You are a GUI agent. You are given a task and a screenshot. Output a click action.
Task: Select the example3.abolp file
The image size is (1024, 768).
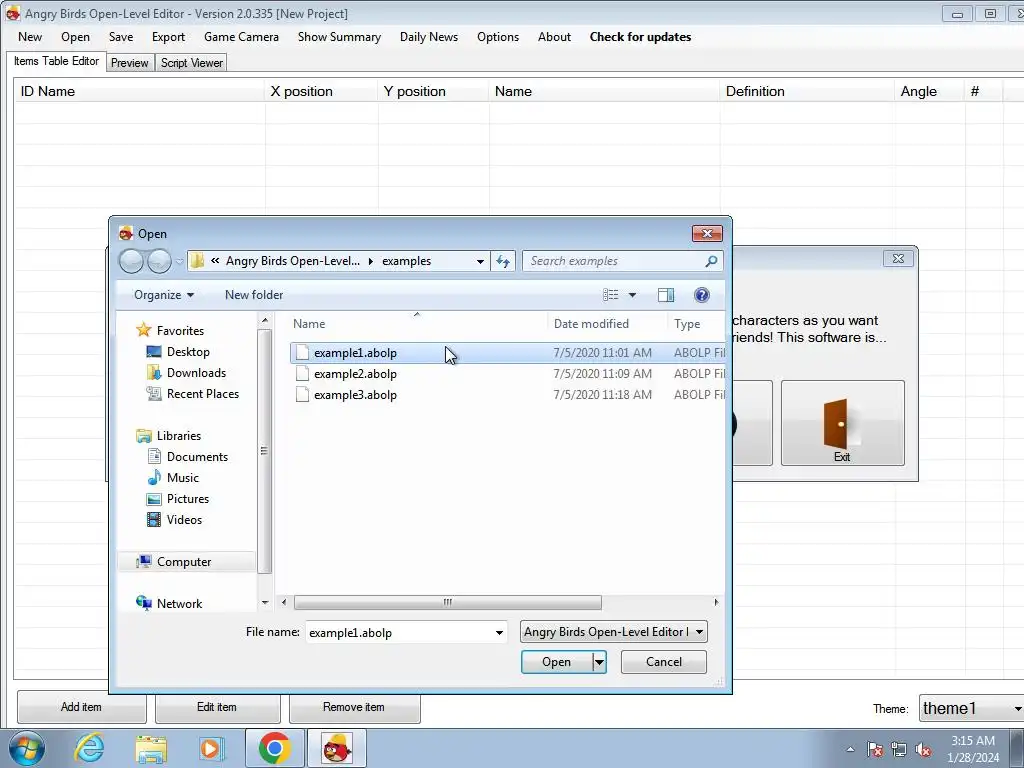[x=355, y=394]
